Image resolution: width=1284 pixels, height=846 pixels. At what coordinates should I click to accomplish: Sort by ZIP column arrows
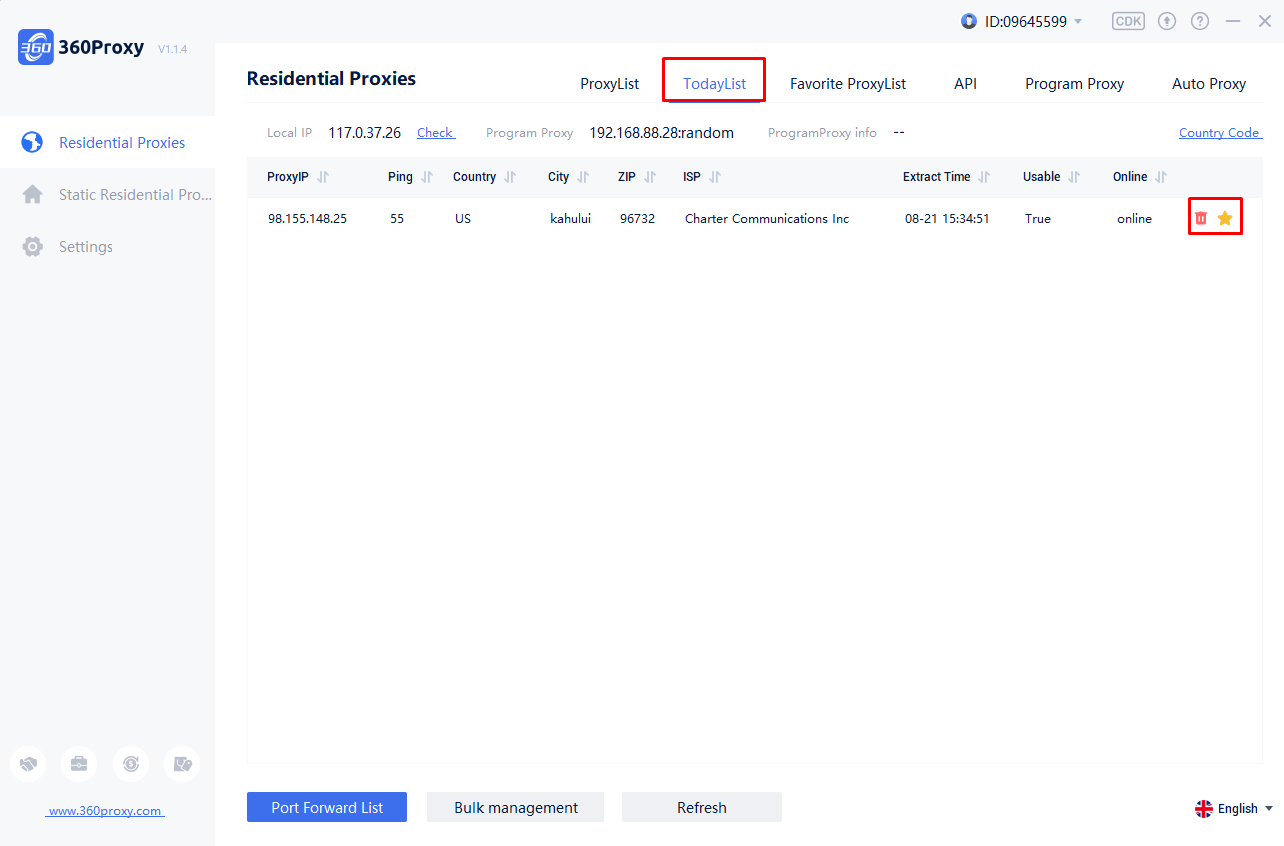tap(649, 177)
